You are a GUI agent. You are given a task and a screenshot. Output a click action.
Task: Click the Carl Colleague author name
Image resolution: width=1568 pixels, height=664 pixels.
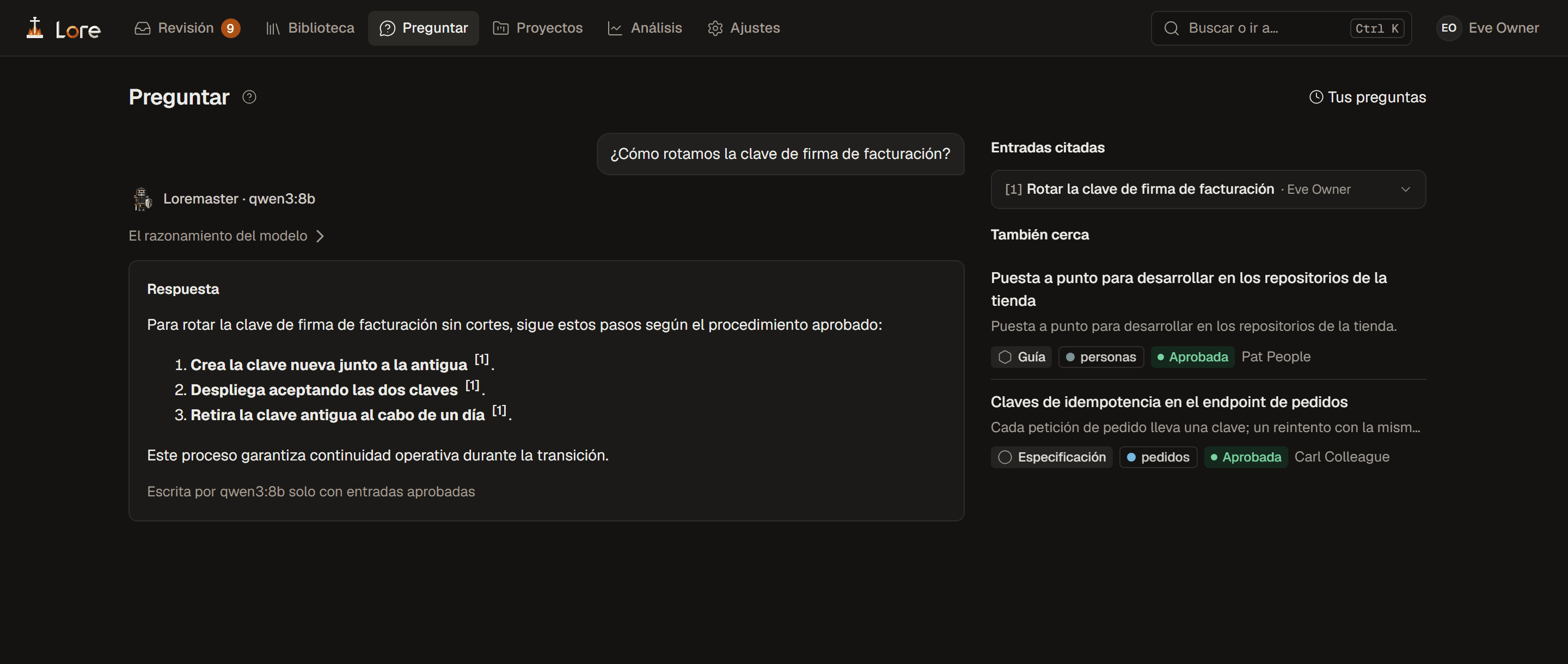click(1342, 457)
